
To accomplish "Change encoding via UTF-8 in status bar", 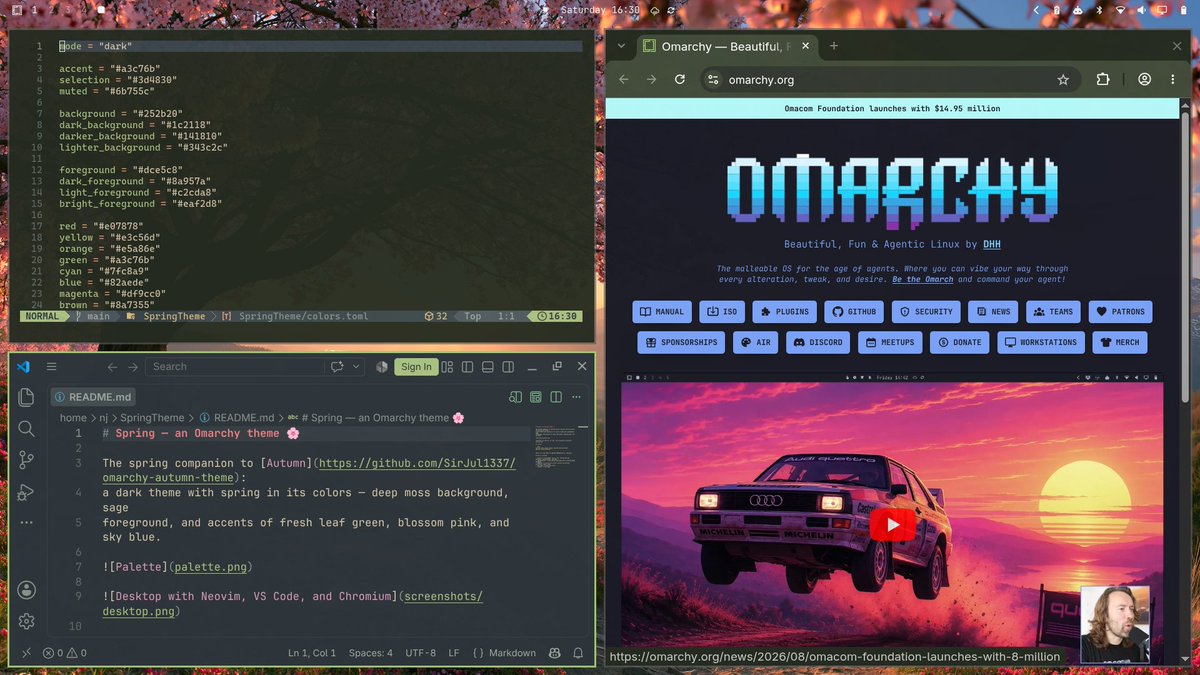I will click(x=421, y=653).
